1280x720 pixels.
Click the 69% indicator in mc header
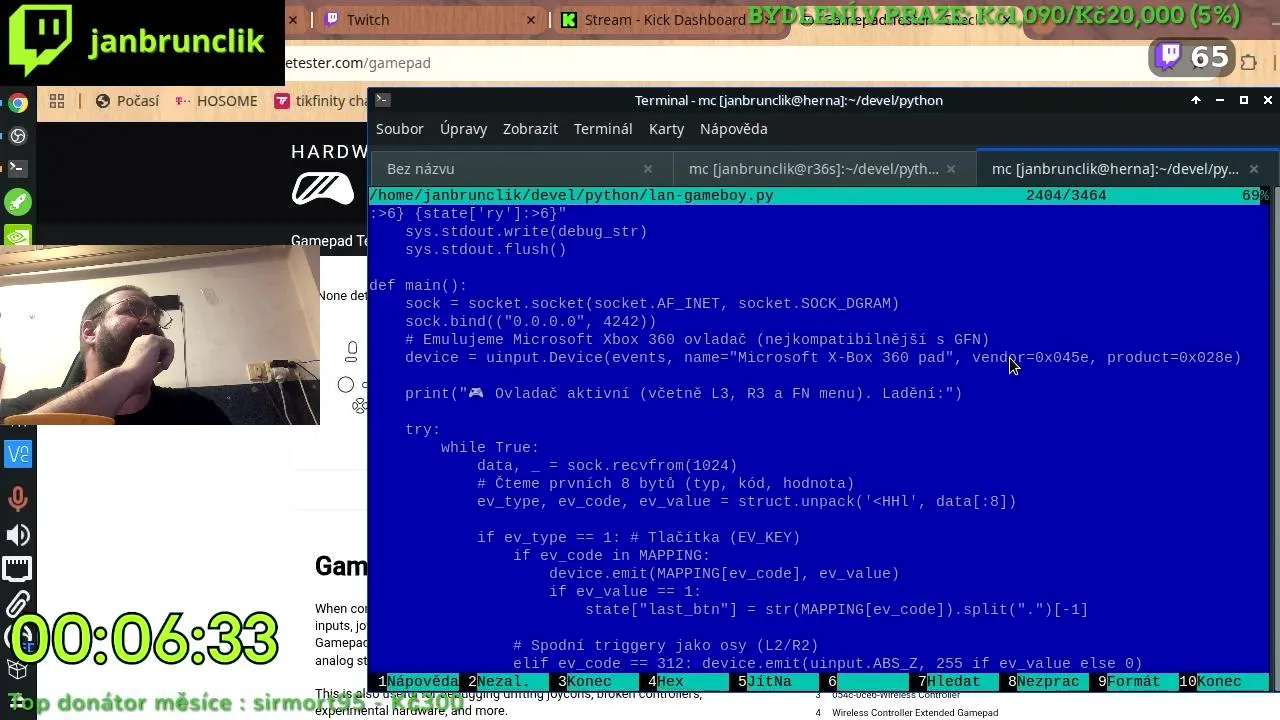[1254, 195]
